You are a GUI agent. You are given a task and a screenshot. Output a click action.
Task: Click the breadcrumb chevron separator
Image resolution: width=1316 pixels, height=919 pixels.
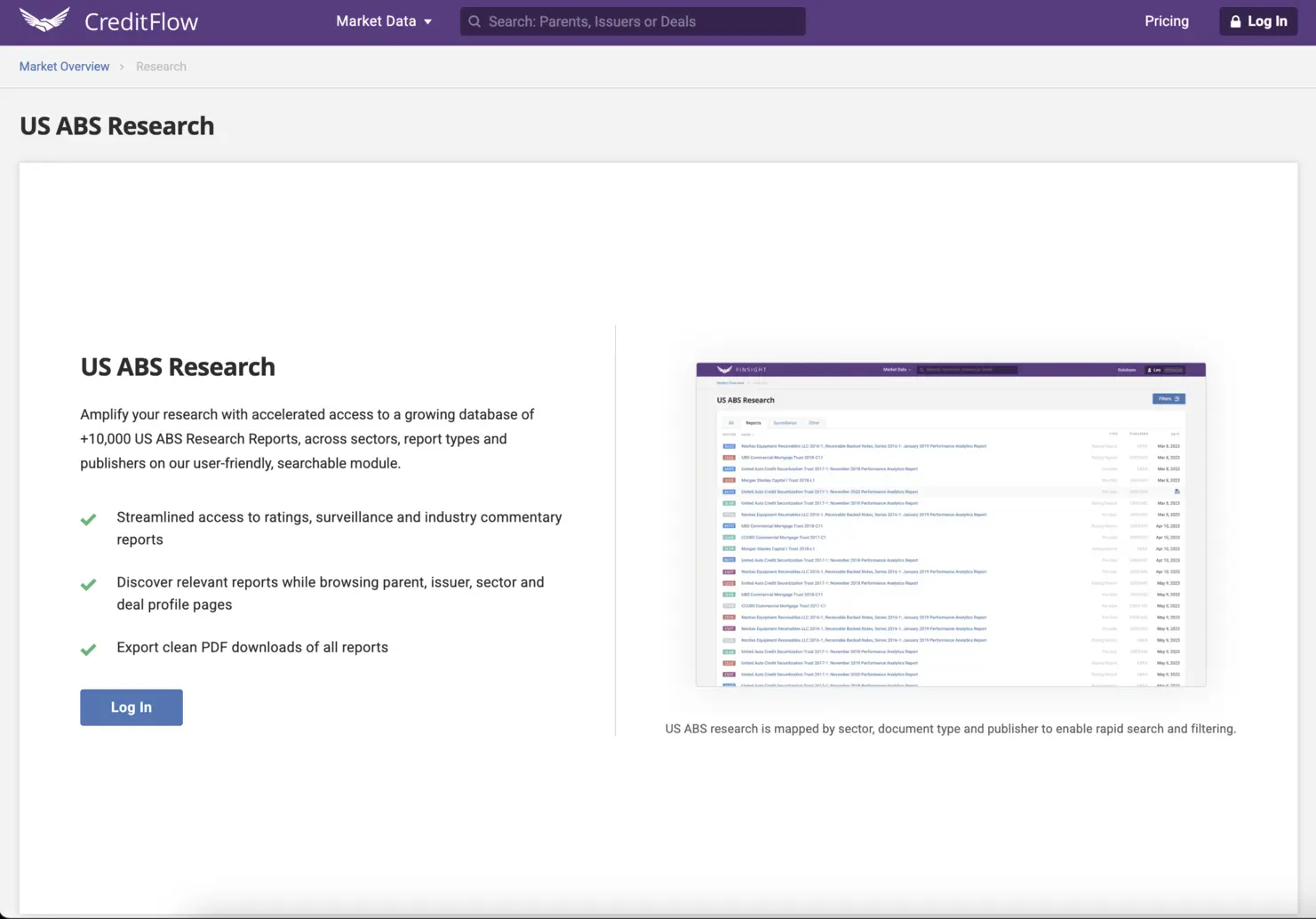point(123,67)
